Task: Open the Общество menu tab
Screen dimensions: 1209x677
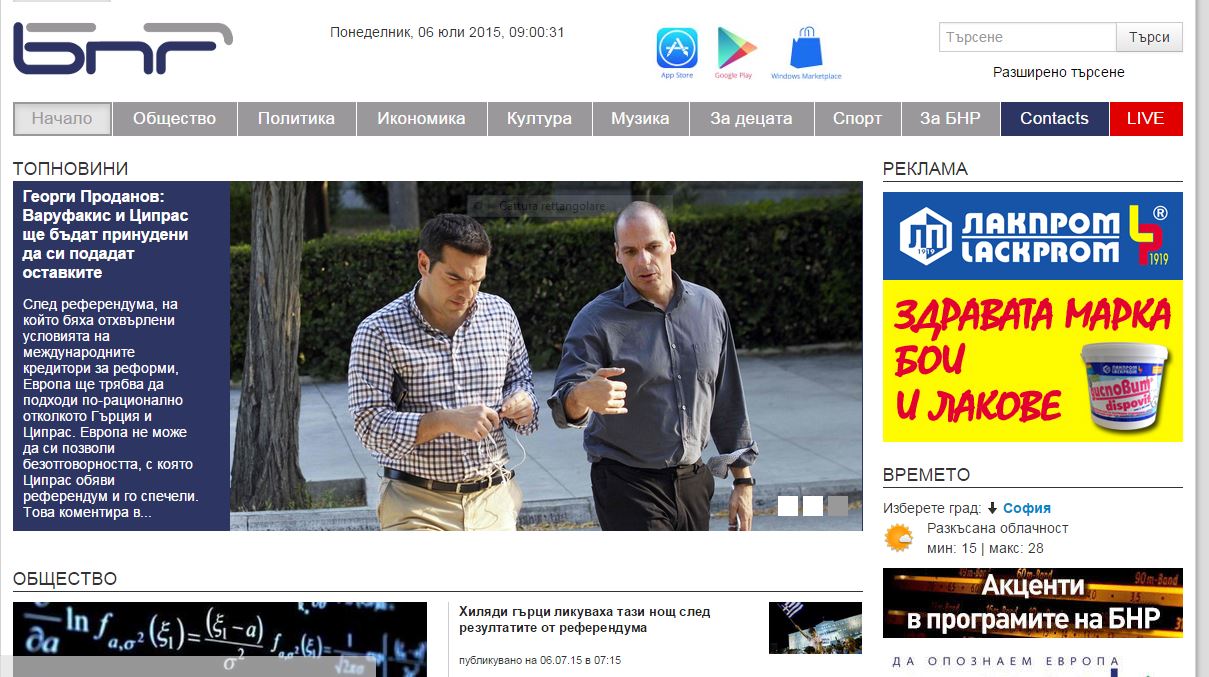Action: click(174, 118)
